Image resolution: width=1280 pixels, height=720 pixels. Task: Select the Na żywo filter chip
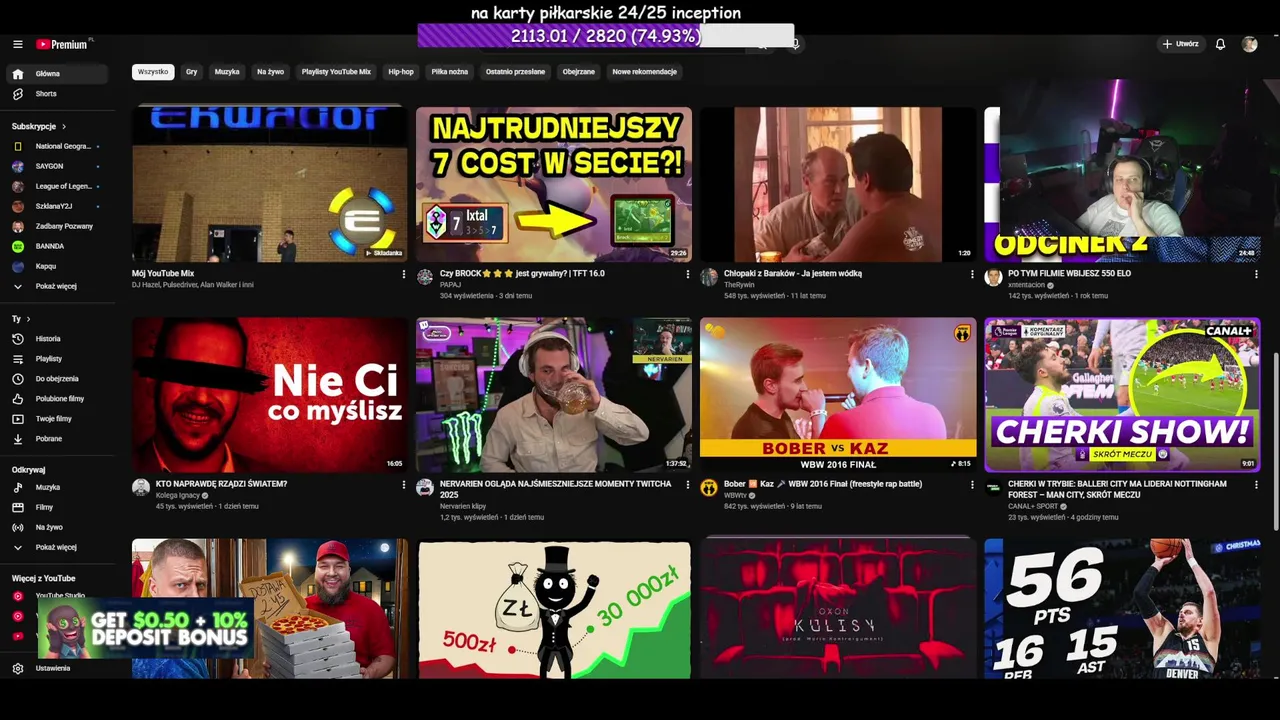pyautogui.click(x=270, y=72)
